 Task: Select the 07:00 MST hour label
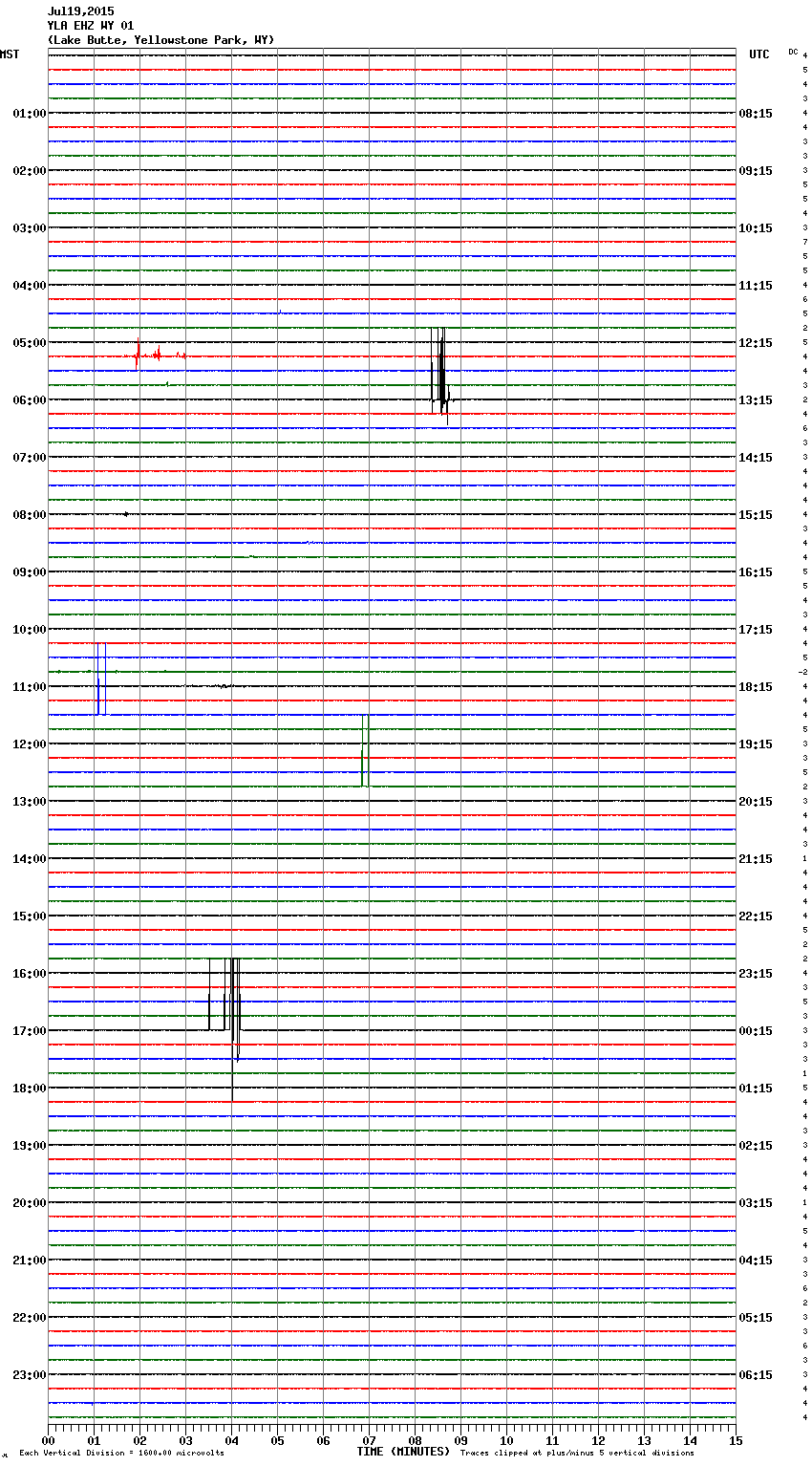[29, 457]
